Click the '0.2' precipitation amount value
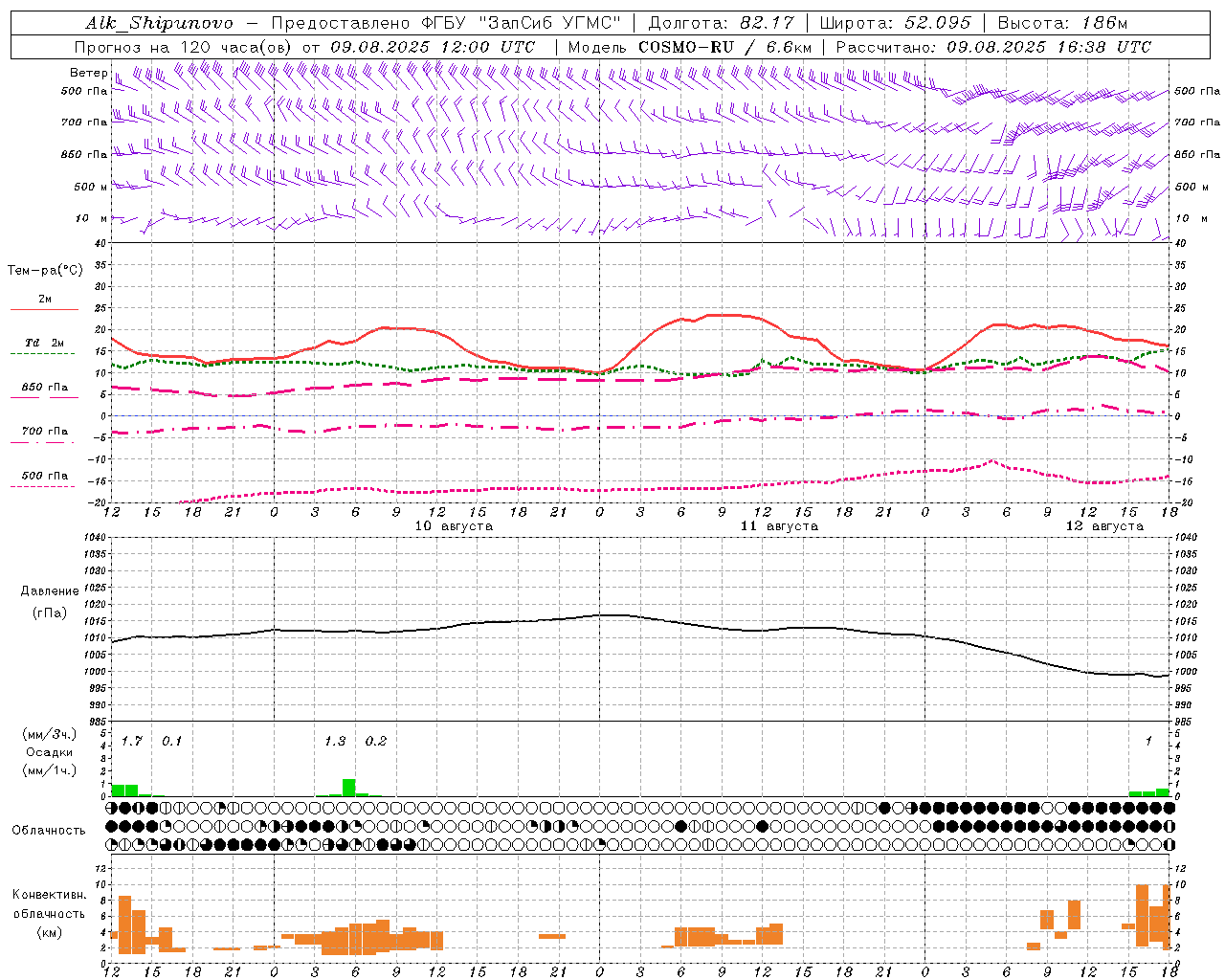1225x980 pixels. click(x=376, y=742)
